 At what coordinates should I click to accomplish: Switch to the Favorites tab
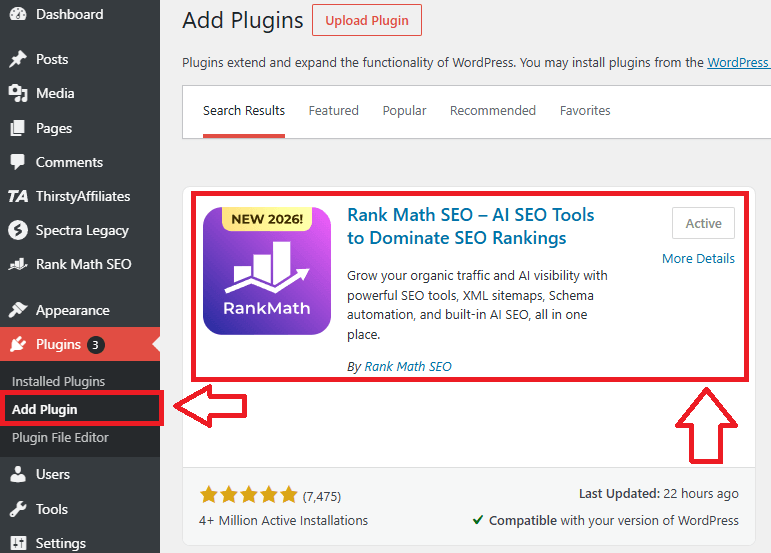click(585, 111)
